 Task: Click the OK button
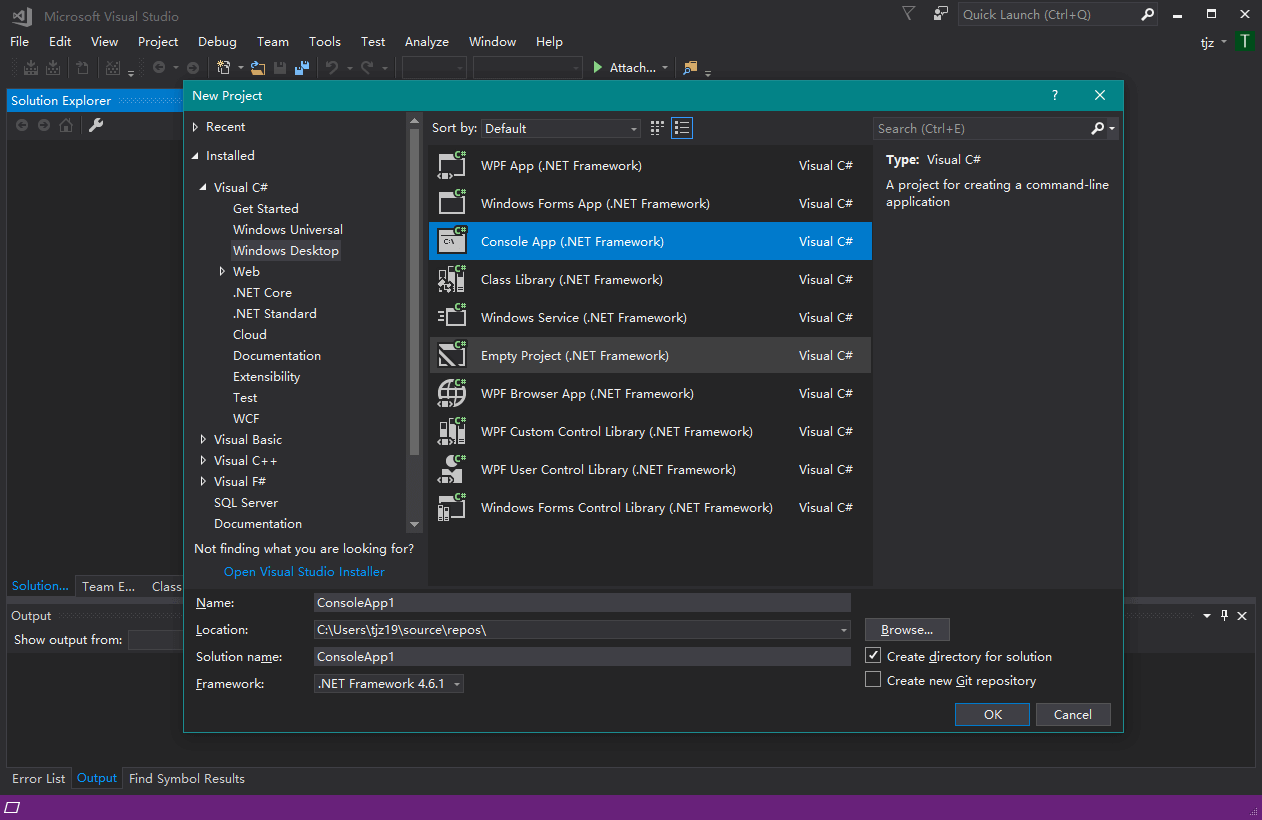pyautogui.click(x=993, y=714)
